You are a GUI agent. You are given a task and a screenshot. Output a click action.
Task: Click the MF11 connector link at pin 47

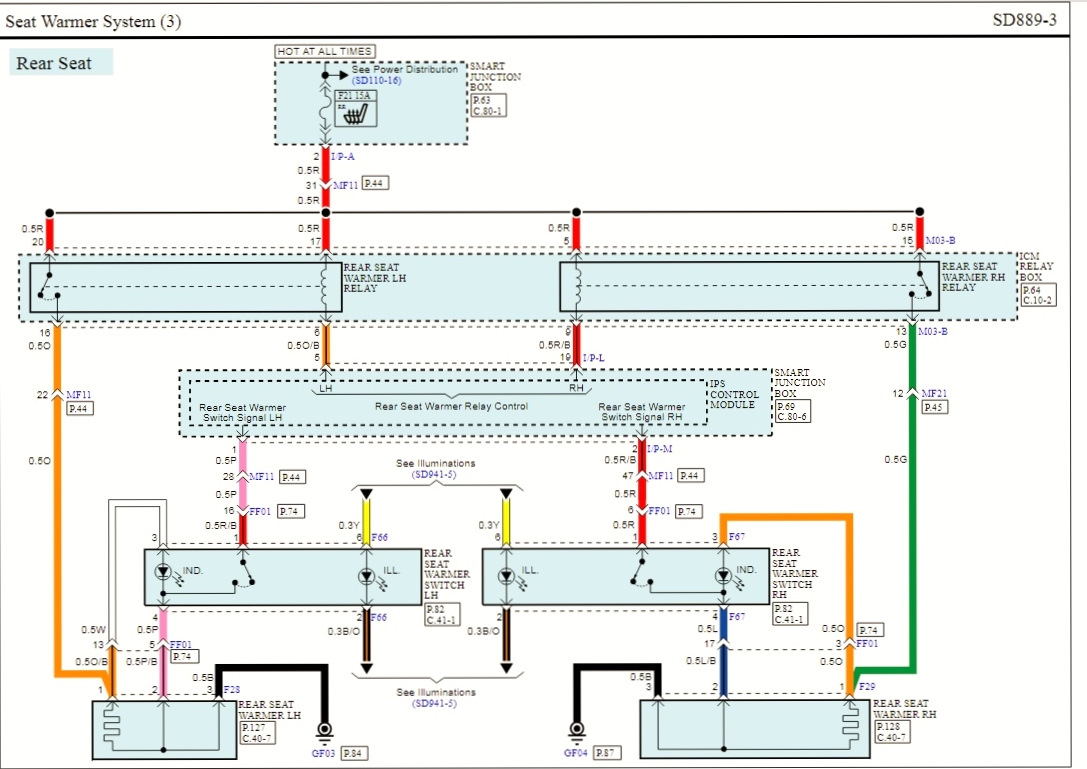coord(661,476)
